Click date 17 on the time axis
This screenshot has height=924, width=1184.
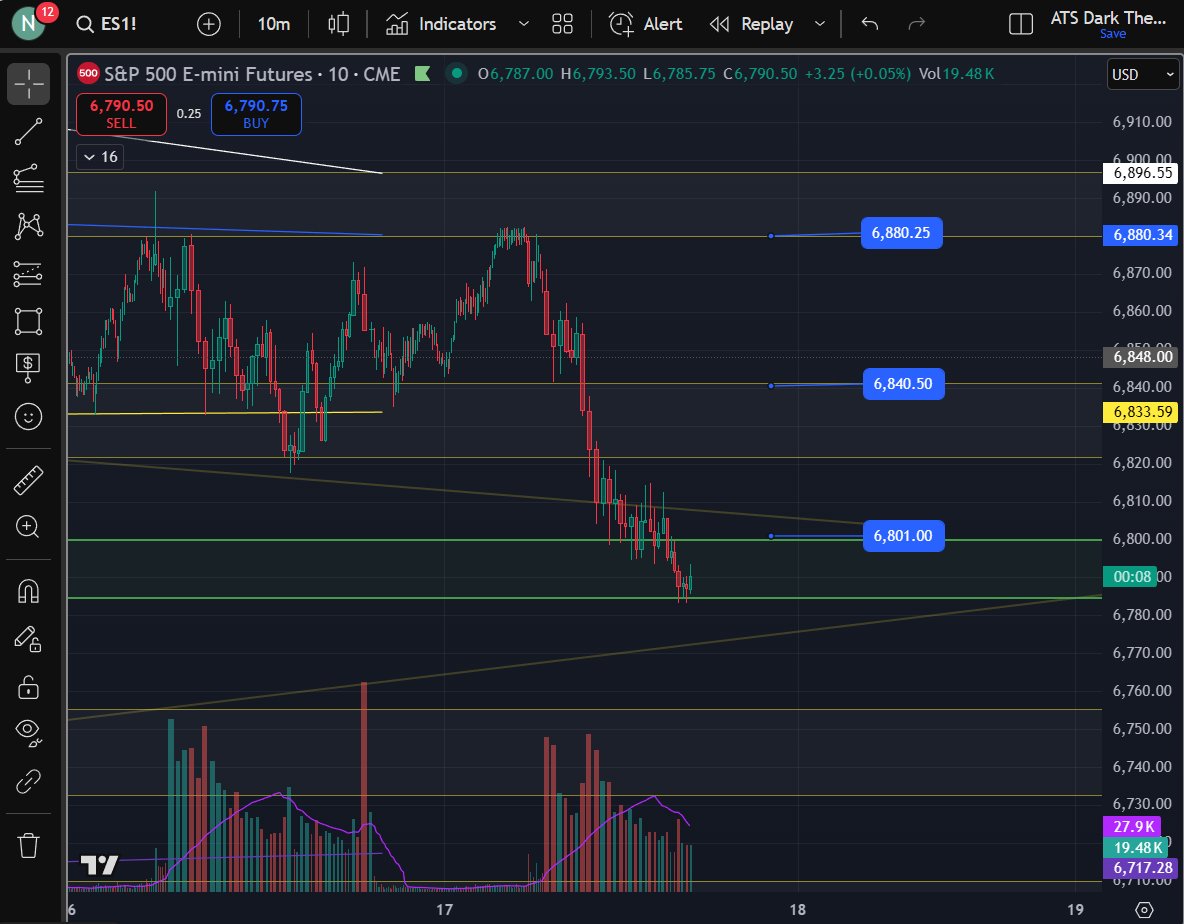pyautogui.click(x=445, y=910)
